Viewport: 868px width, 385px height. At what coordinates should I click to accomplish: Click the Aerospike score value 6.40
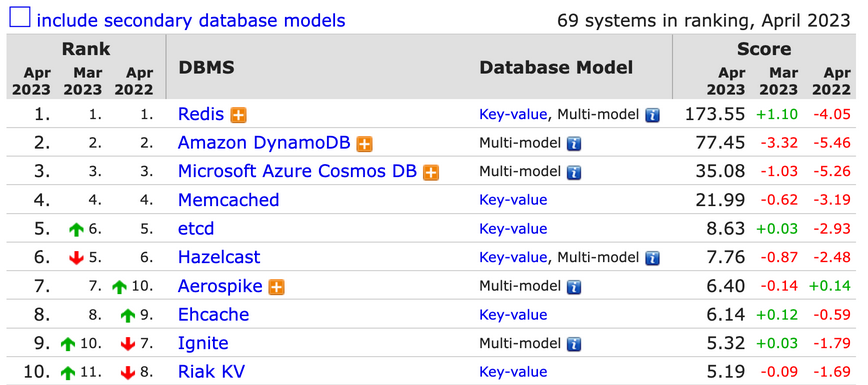coord(726,286)
